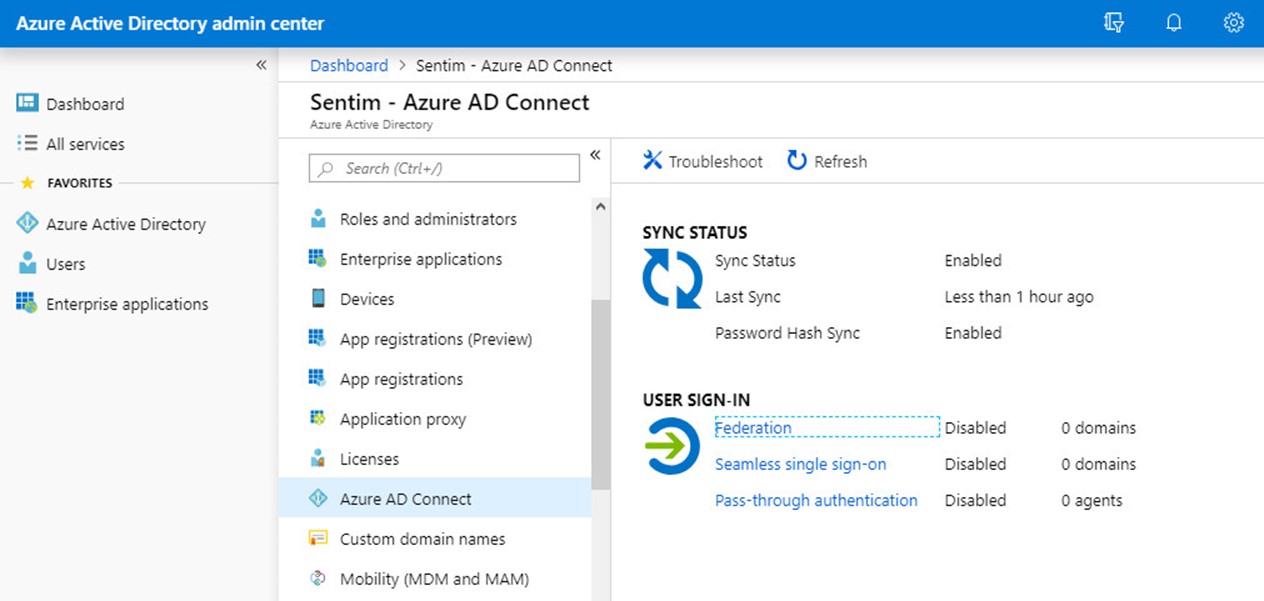This screenshot has height=601, width=1264.
Task: Open the settings gear in the header
Action: (x=1234, y=23)
